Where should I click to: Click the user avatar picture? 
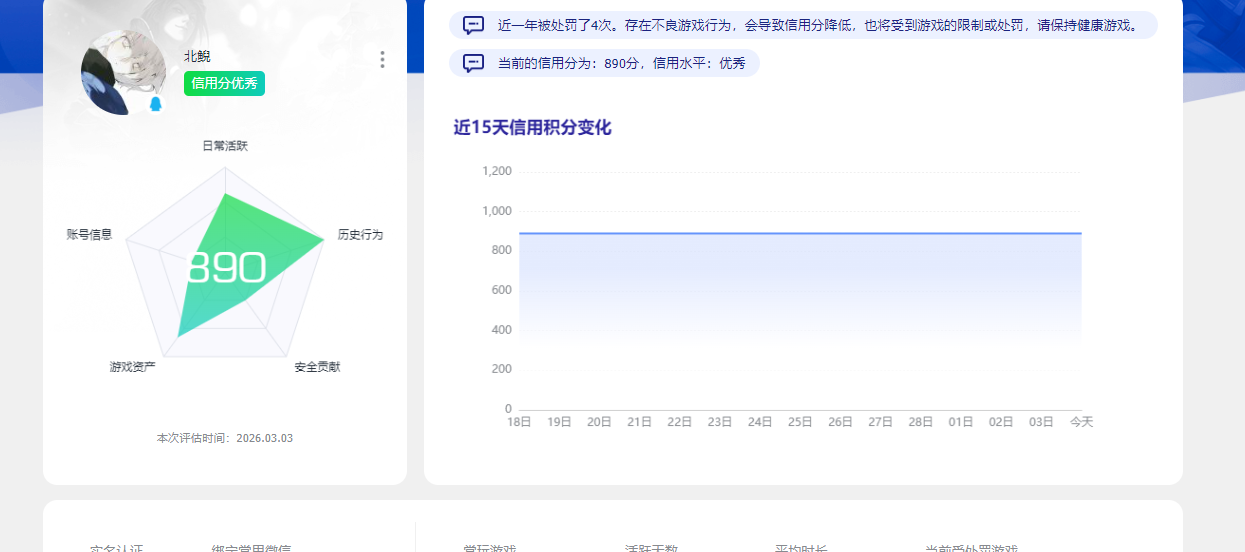[123, 72]
